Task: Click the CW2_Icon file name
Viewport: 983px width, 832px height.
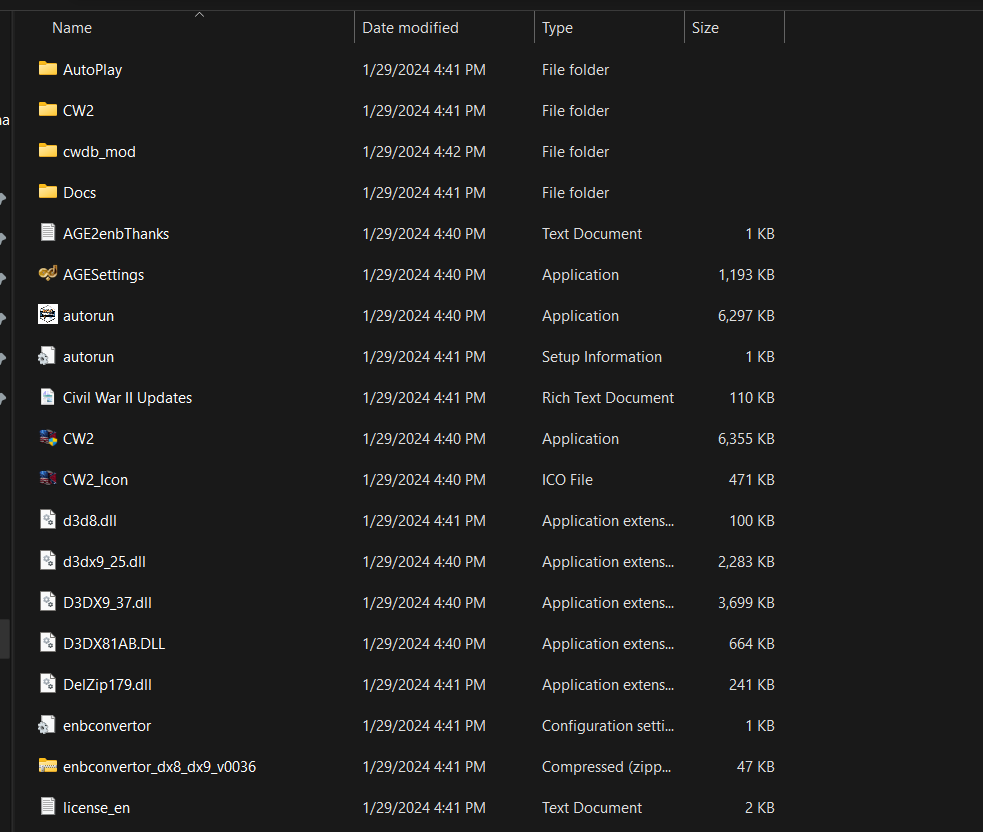Action: [95, 480]
